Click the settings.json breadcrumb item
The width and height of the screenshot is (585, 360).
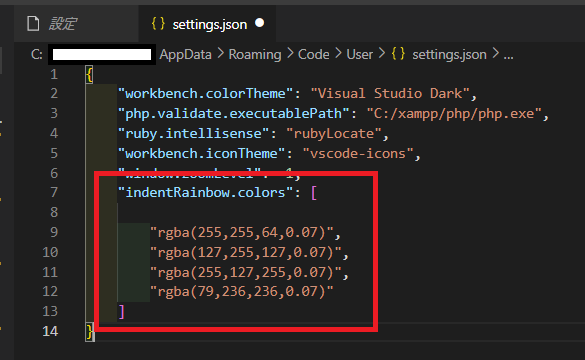tap(449, 55)
